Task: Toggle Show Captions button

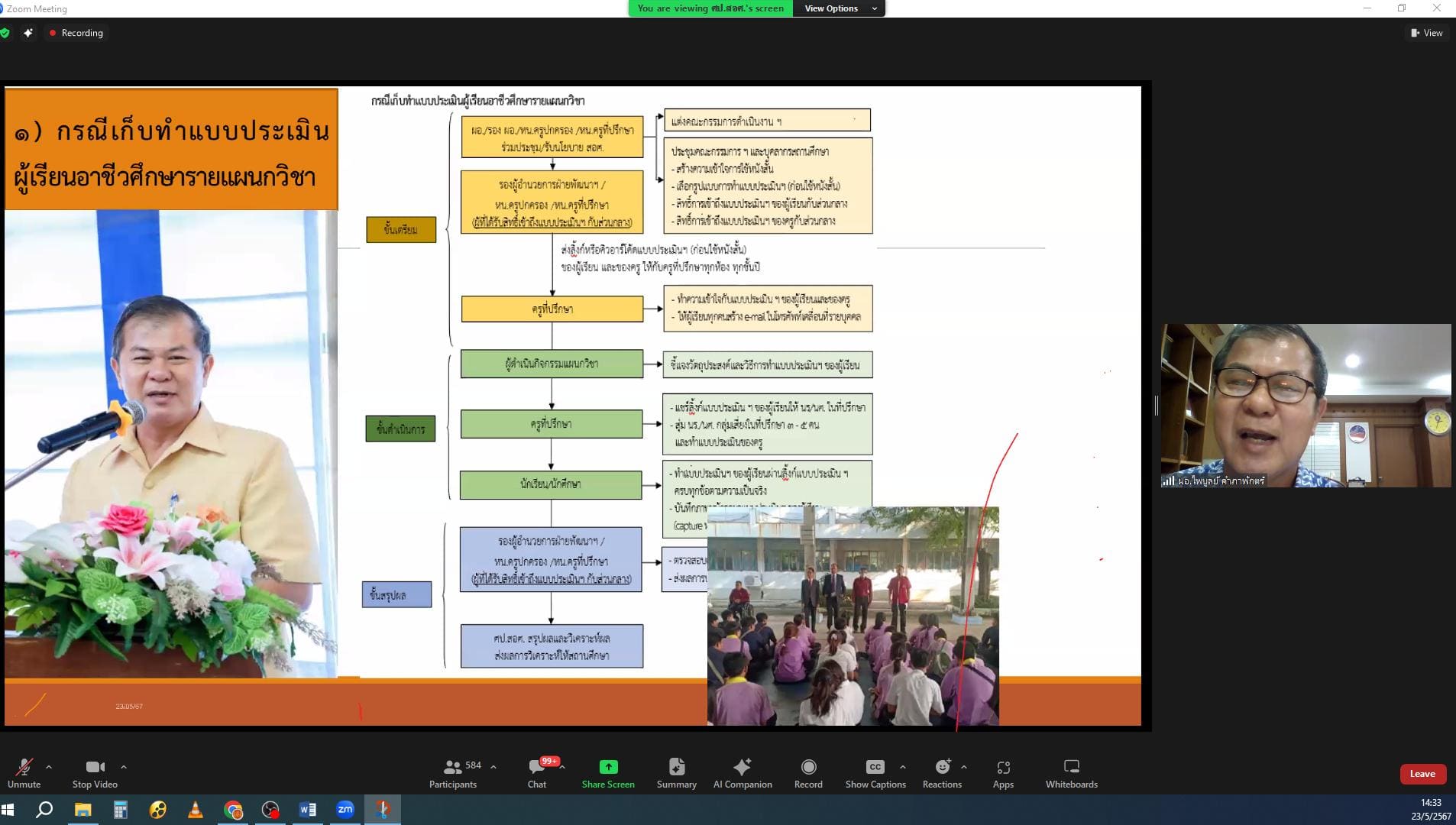Action: click(x=875, y=772)
